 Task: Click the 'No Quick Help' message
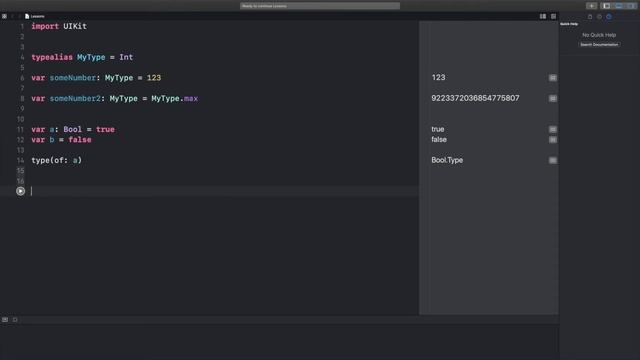(599, 35)
